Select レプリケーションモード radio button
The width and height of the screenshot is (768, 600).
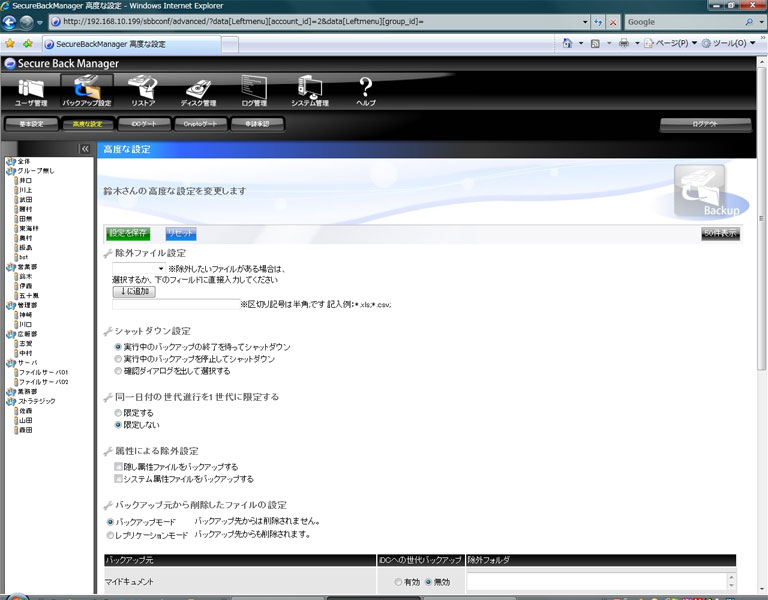coord(110,535)
